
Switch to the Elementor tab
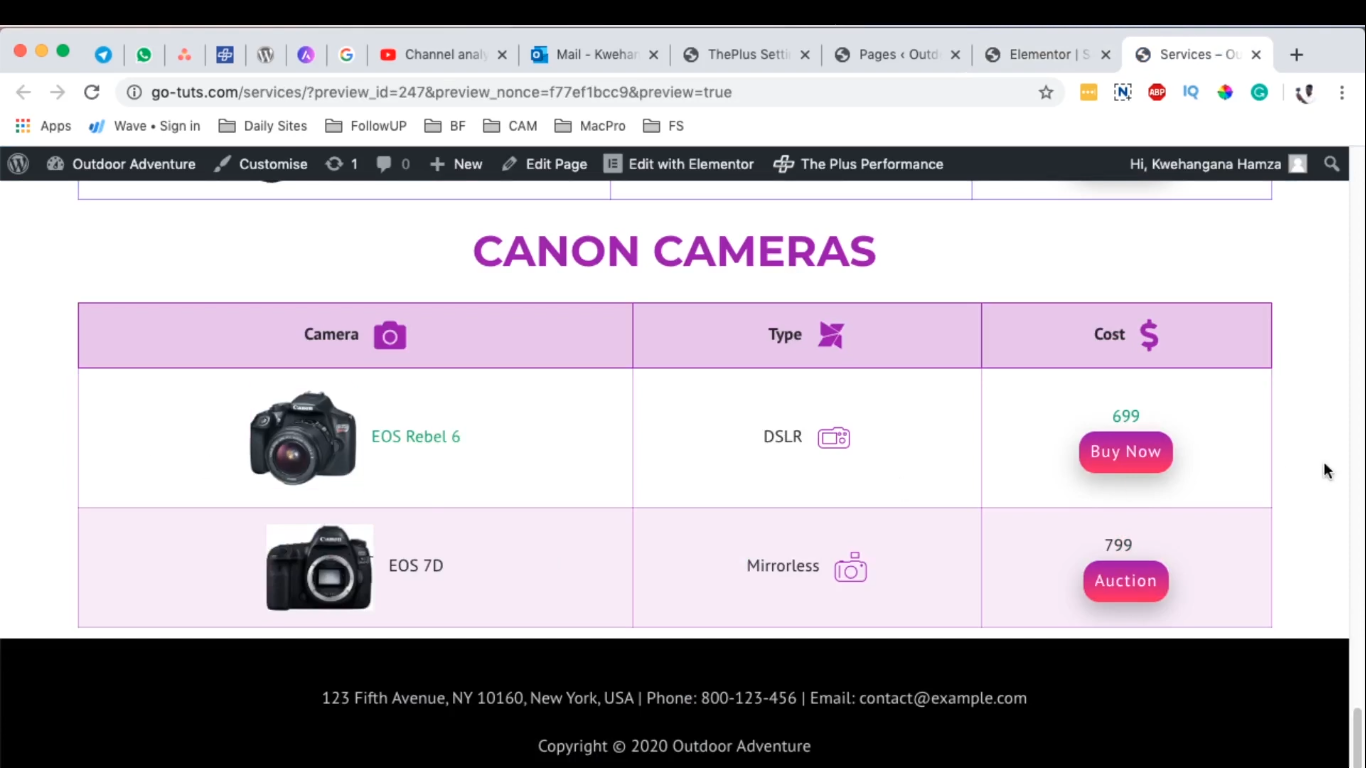click(x=1047, y=55)
